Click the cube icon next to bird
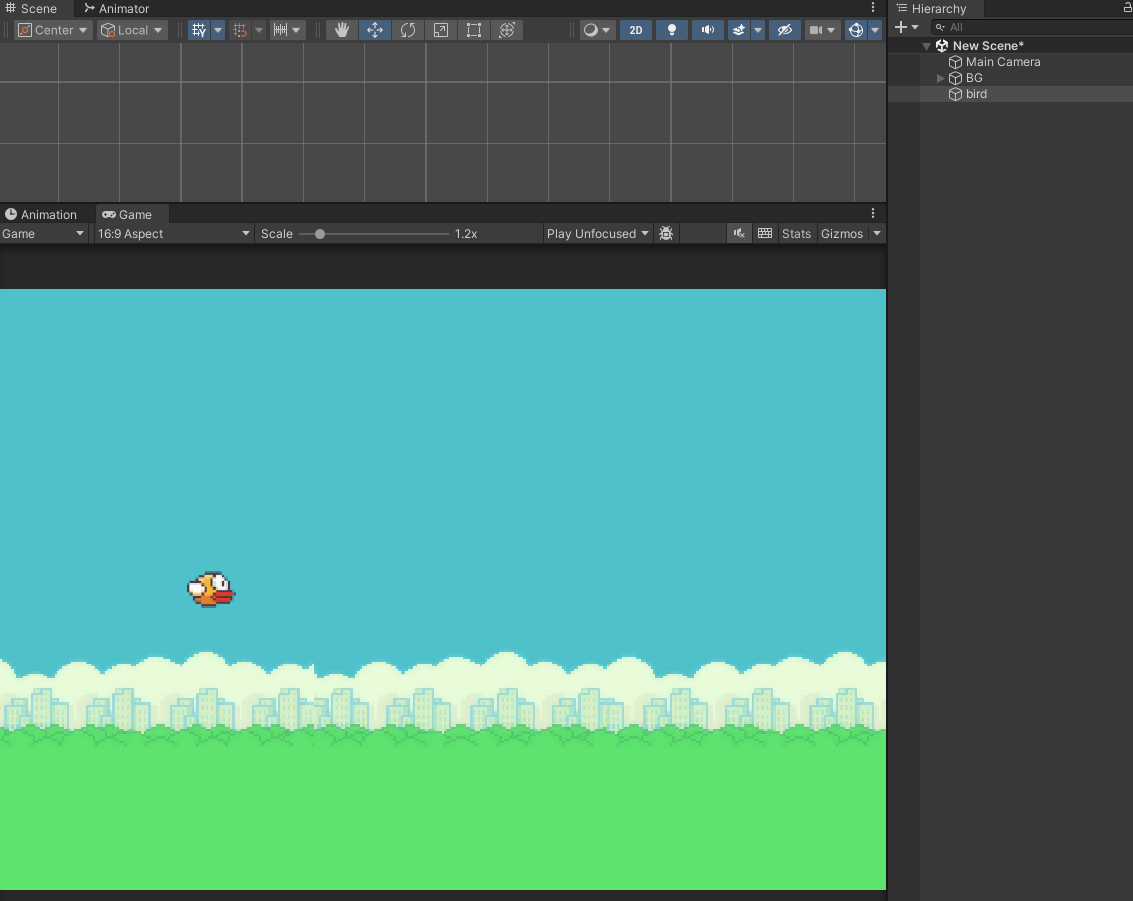Viewport: 1133px width, 901px height. point(955,94)
